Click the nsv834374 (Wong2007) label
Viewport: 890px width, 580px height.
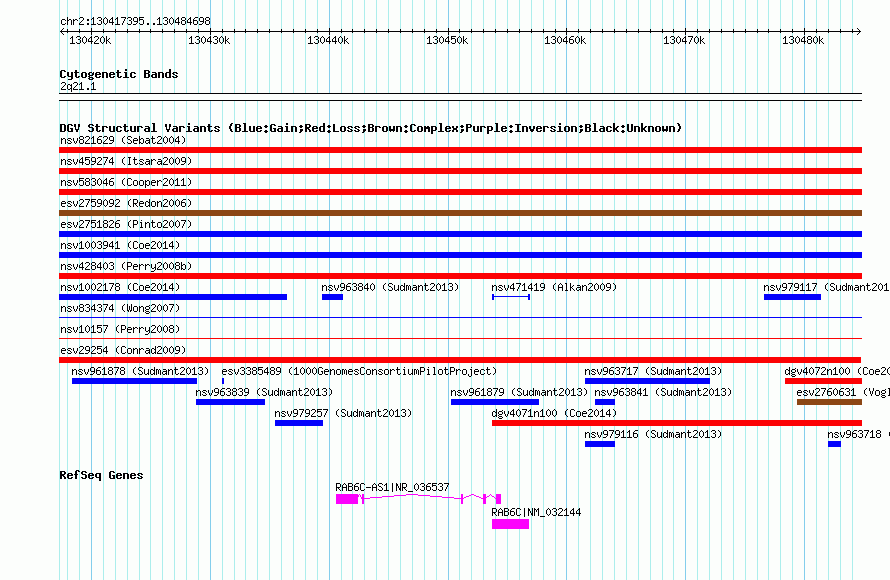point(120,308)
